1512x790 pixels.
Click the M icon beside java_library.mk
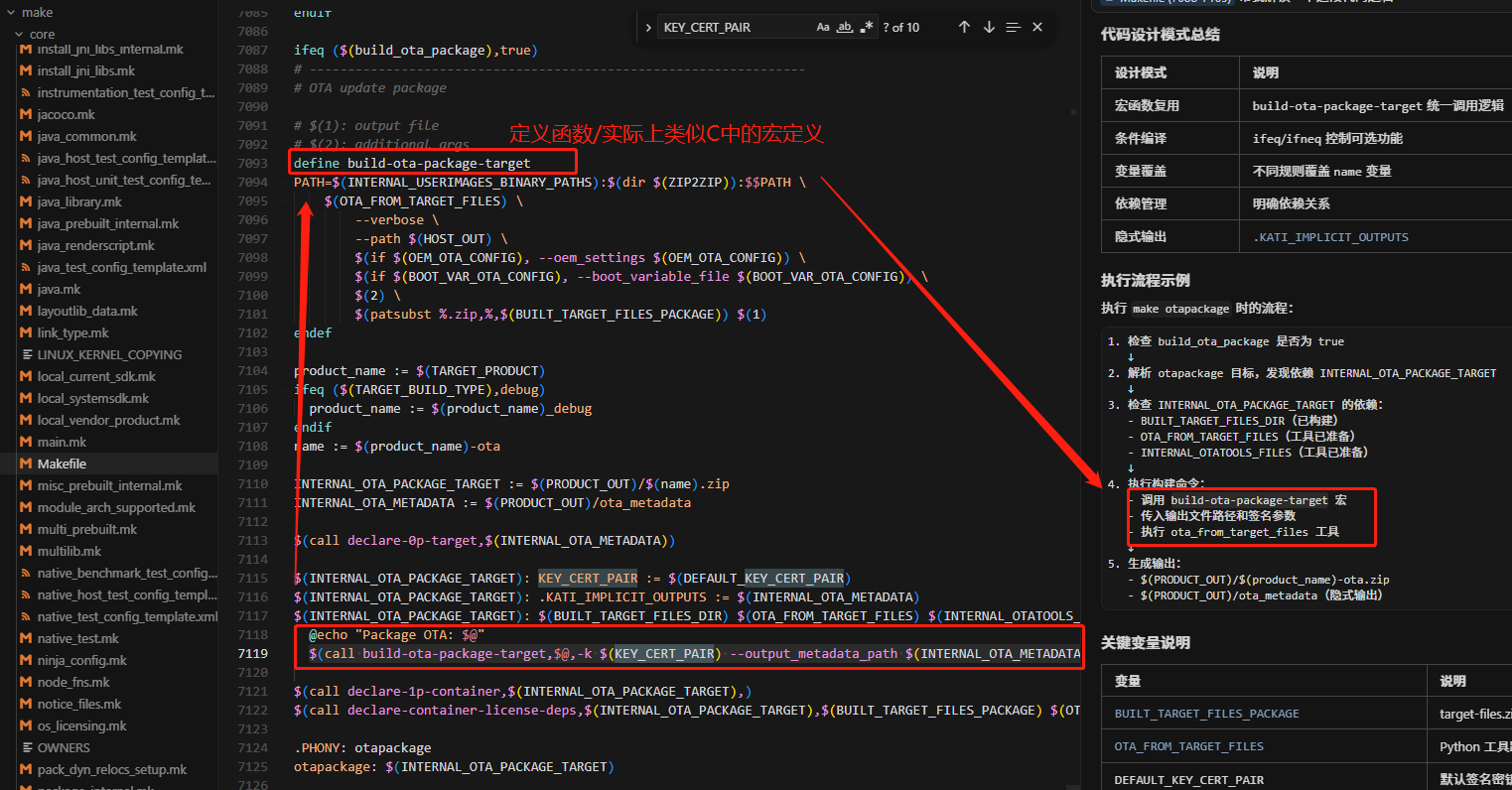pyautogui.click(x=26, y=201)
